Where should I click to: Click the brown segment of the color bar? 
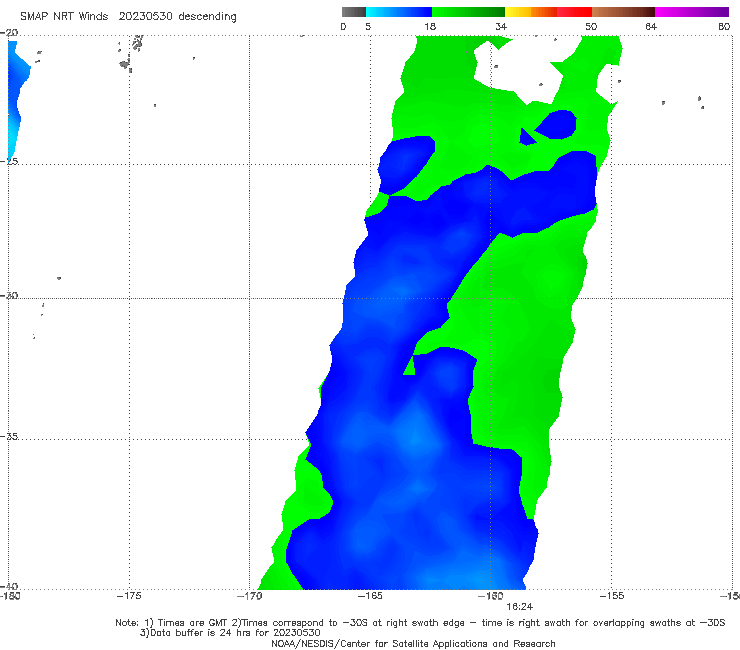pyautogui.click(x=623, y=12)
